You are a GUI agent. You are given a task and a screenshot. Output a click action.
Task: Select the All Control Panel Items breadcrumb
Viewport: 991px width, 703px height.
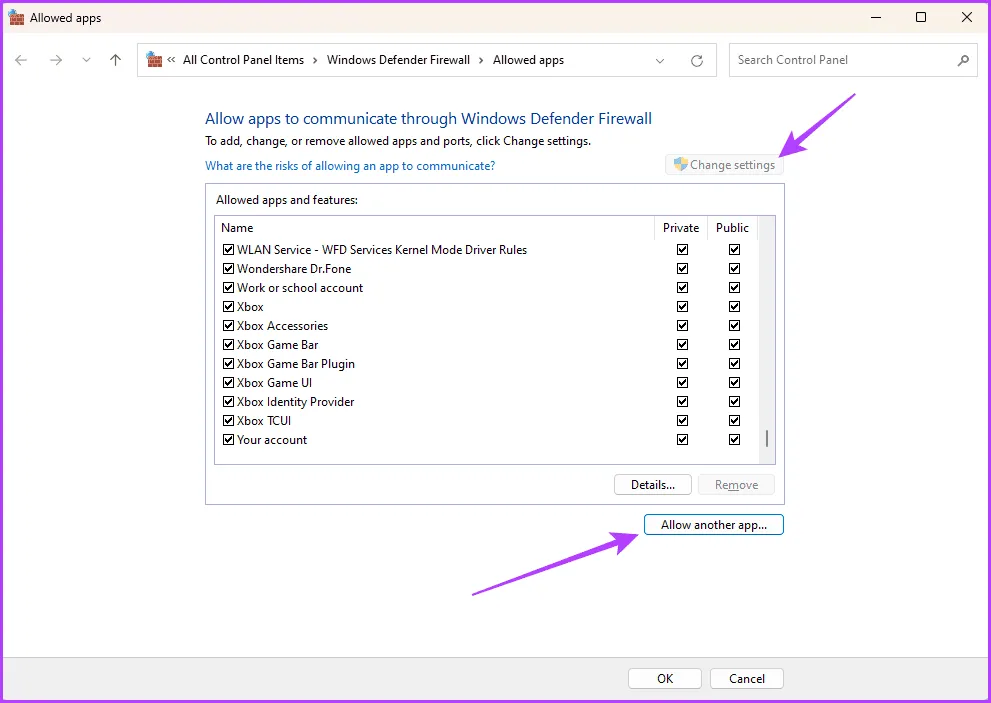coord(243,60)
